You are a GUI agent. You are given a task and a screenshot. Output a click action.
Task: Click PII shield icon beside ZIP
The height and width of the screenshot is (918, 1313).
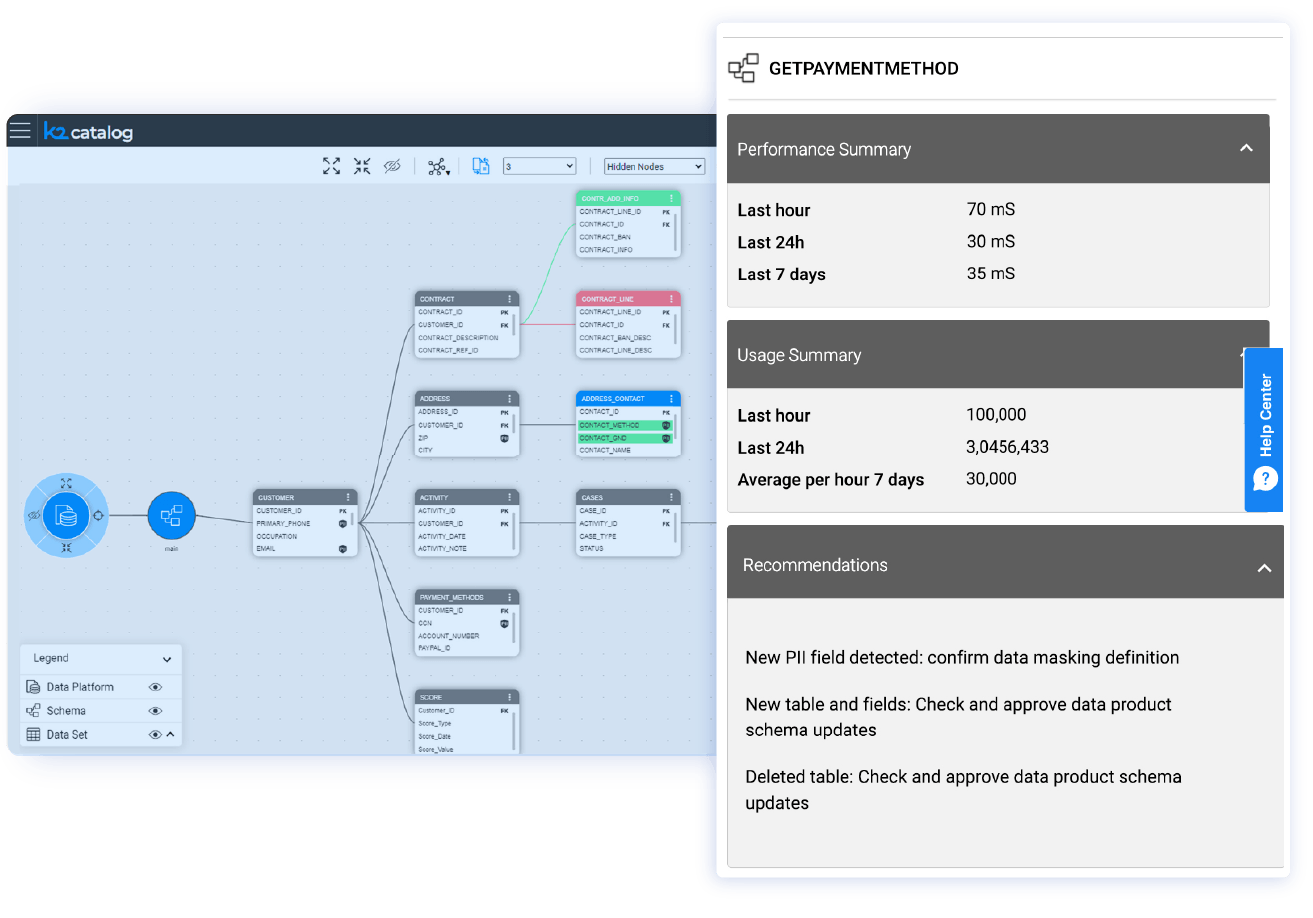click(x=505, y=438)
